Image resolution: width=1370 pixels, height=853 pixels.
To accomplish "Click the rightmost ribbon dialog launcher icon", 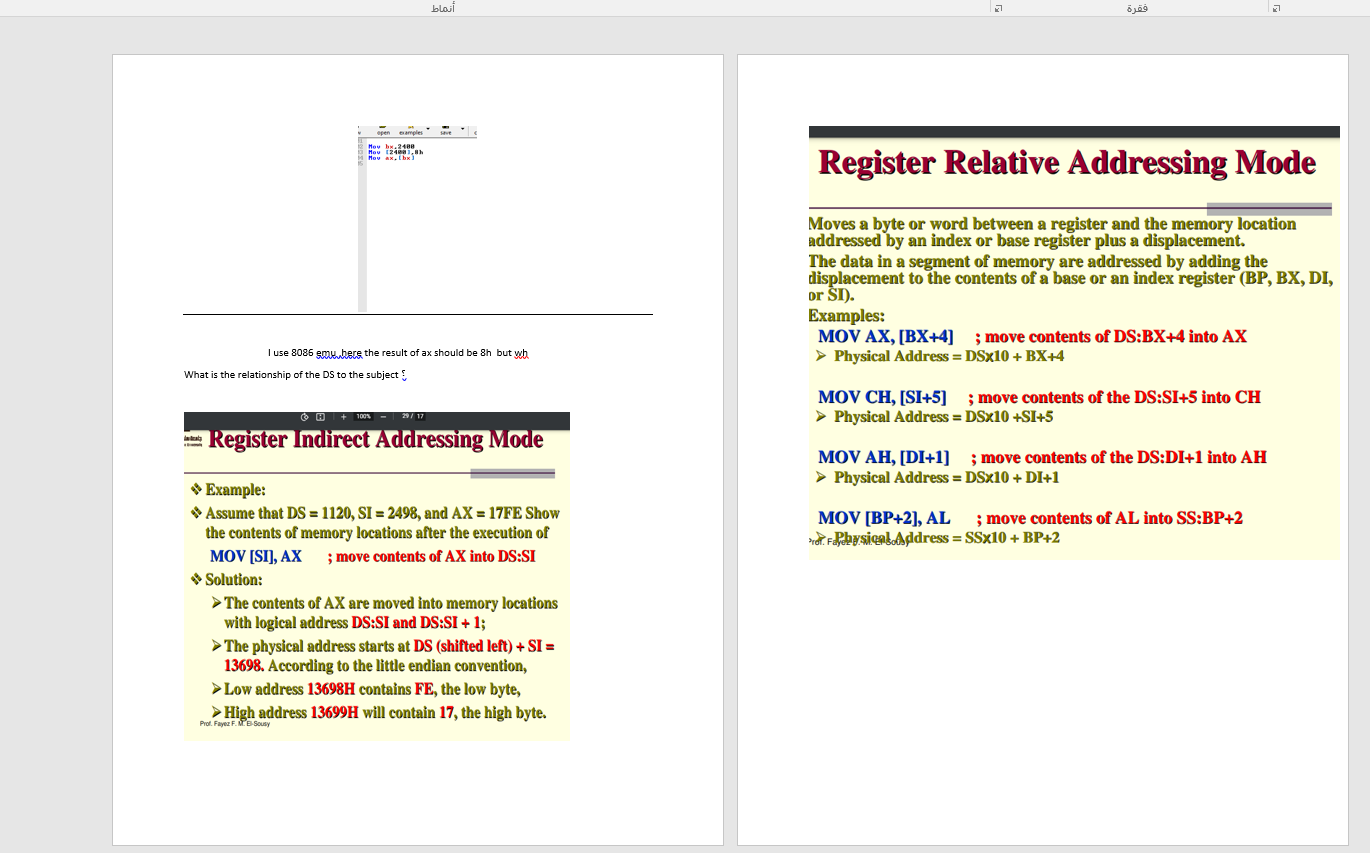I will [x=1276, y=7].
